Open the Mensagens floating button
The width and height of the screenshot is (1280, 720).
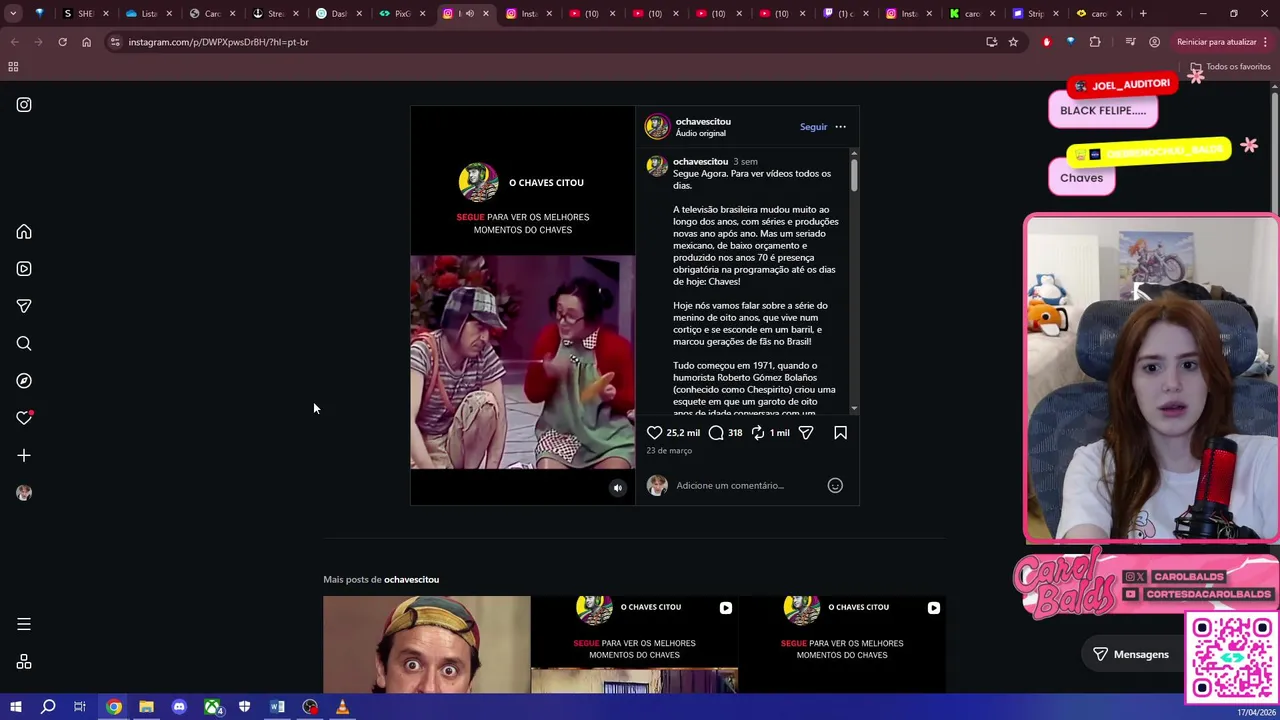tap(1131, 654)
